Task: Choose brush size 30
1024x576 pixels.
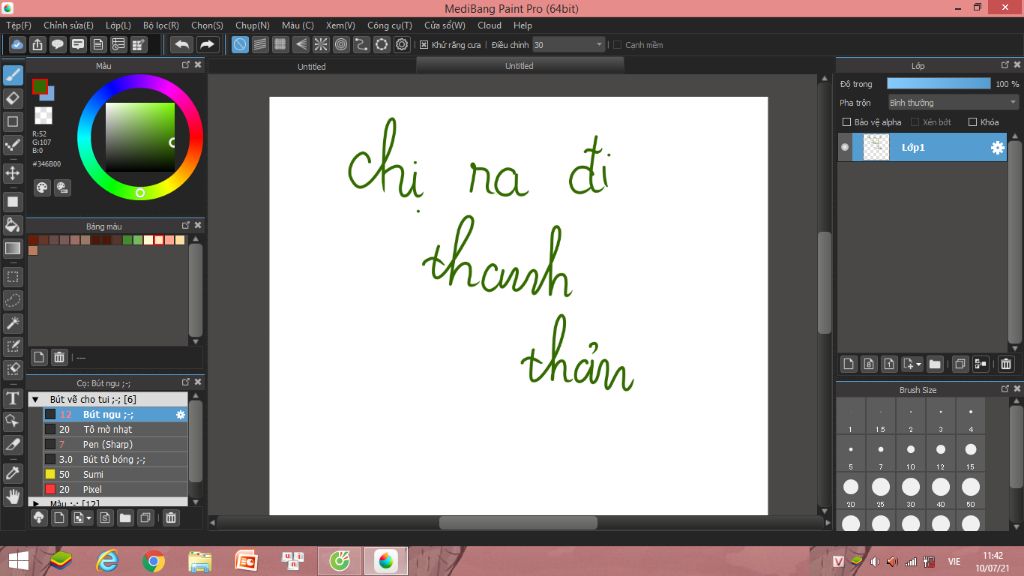Action: pyautogui.click(x=910, y=492)
